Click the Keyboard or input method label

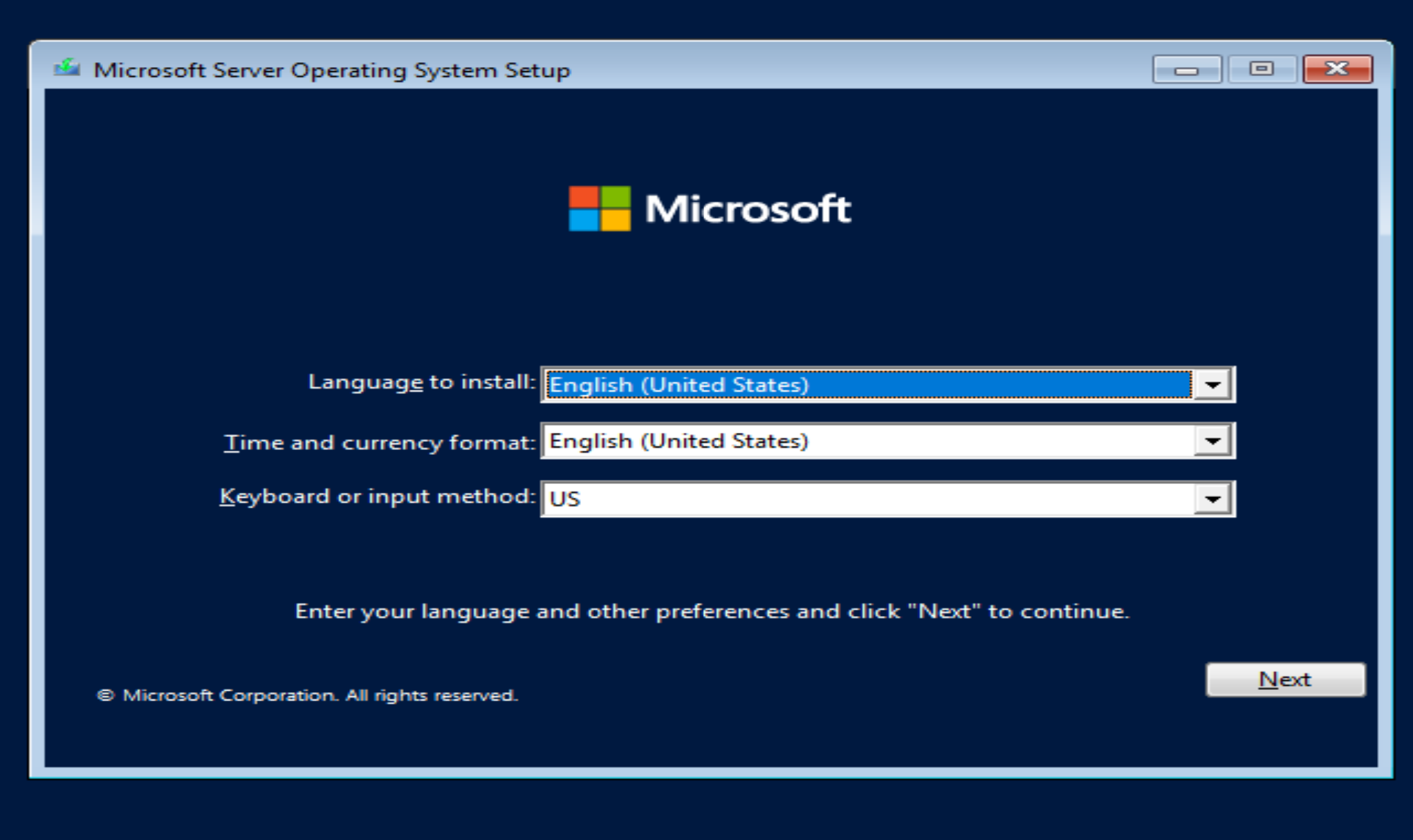[x=377, y=496]
